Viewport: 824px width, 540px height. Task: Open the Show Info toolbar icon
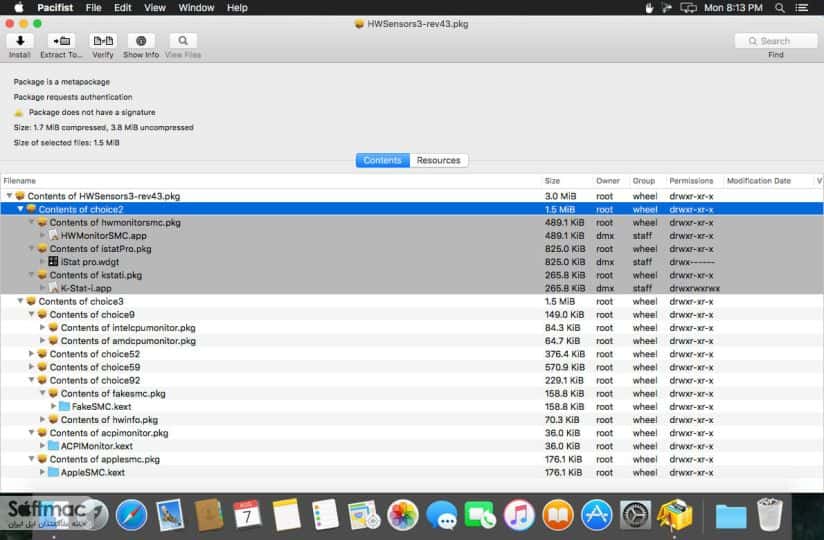(x=141, y=41)
